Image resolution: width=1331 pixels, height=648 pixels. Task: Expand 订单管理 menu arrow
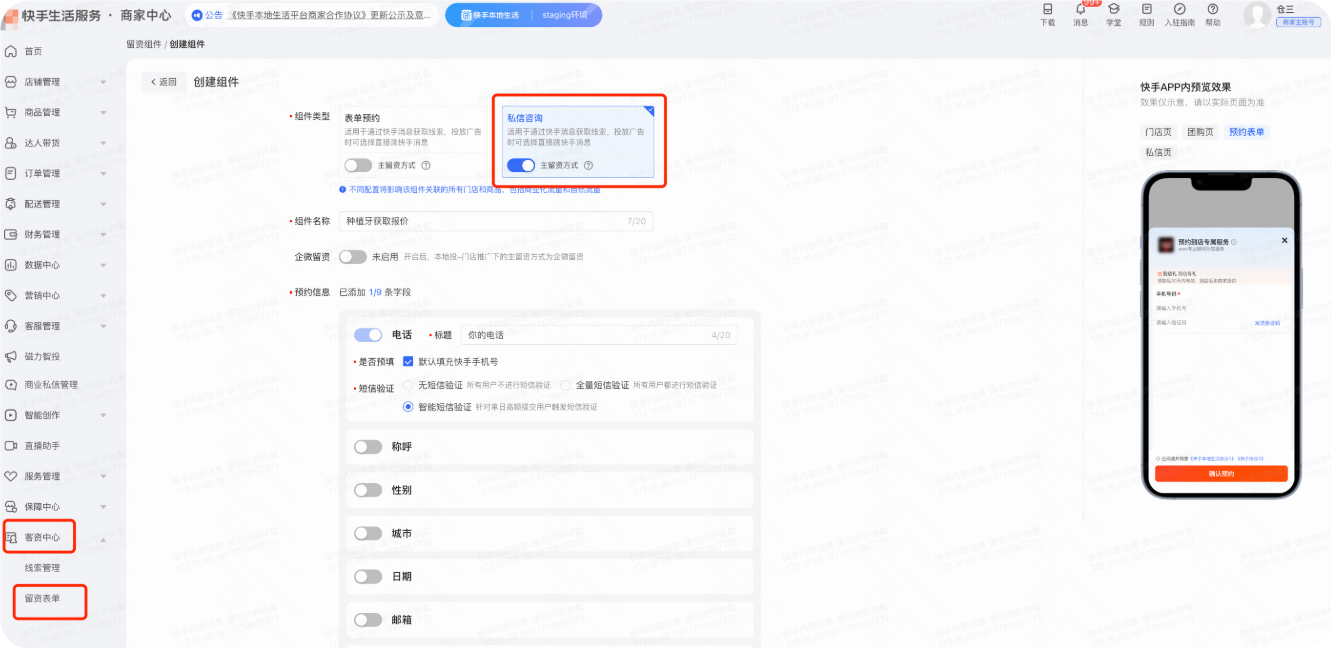tap(103, 173)
